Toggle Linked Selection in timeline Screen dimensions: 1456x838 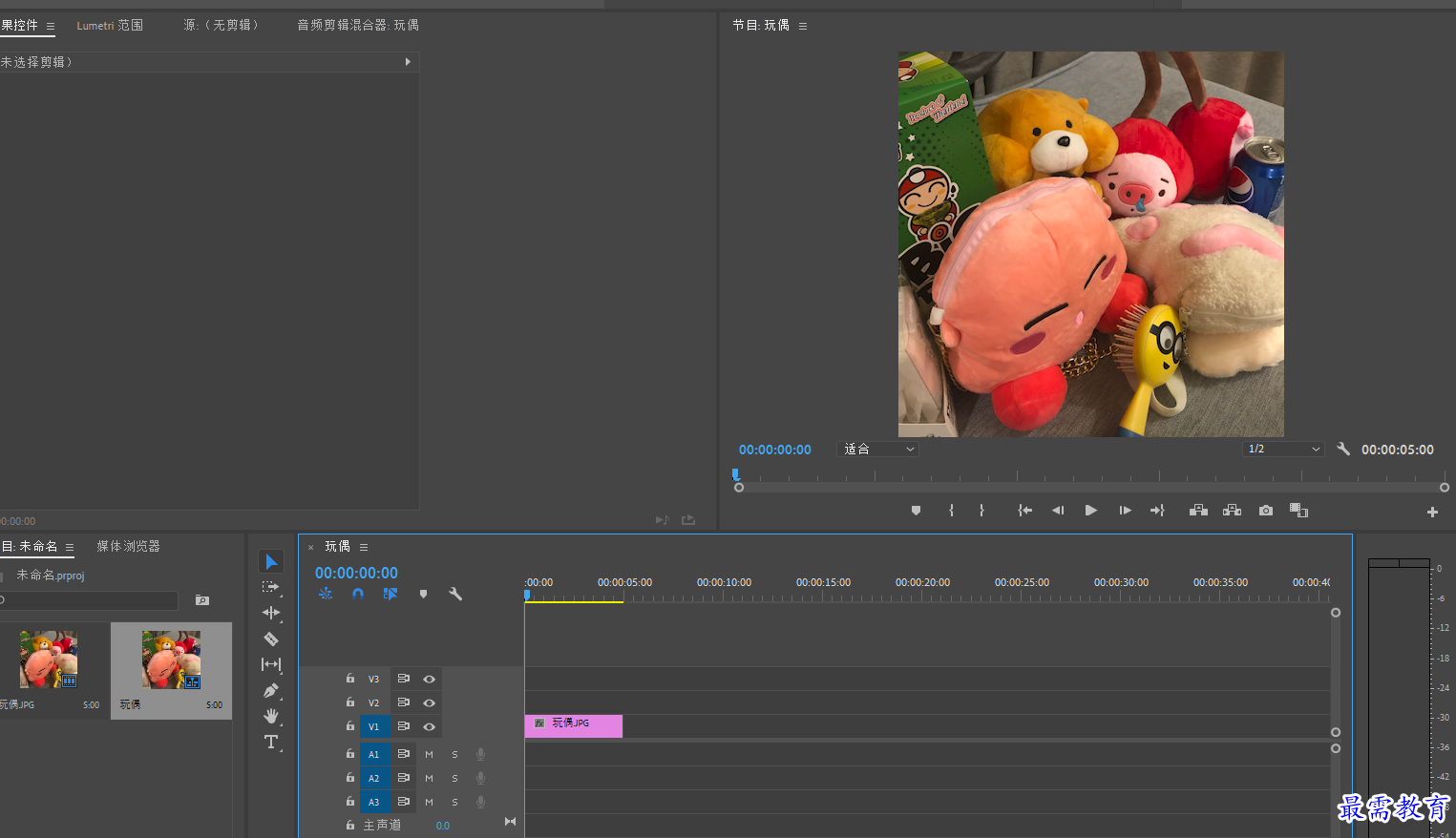pos(390,594)
